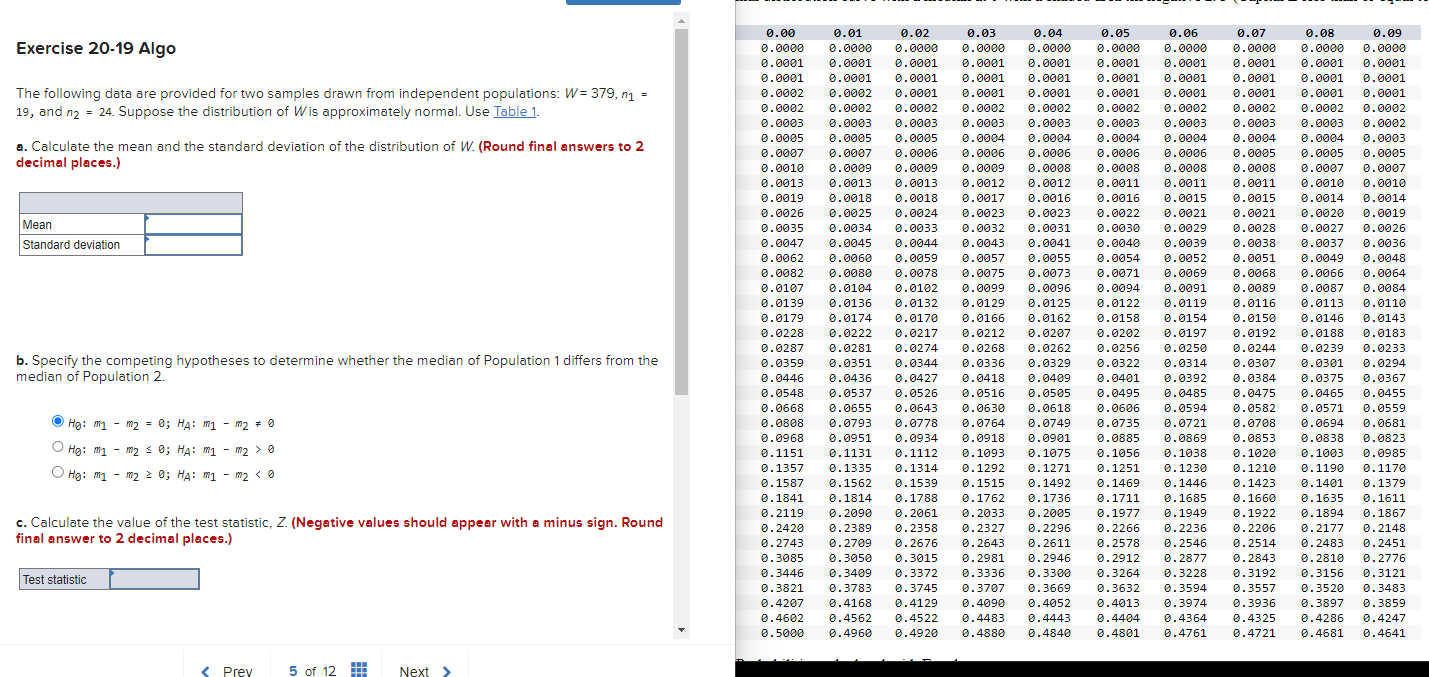
Task: Click the scroll-down arrow on the scrollbar
Action: pos(681,630)
